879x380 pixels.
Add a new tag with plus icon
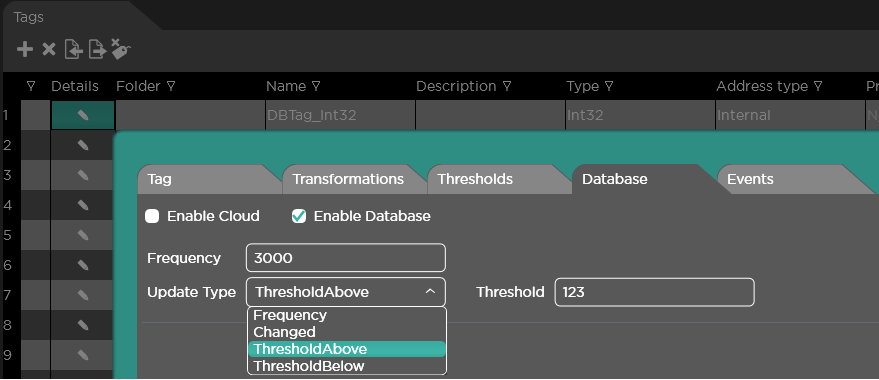click(25, 49)
